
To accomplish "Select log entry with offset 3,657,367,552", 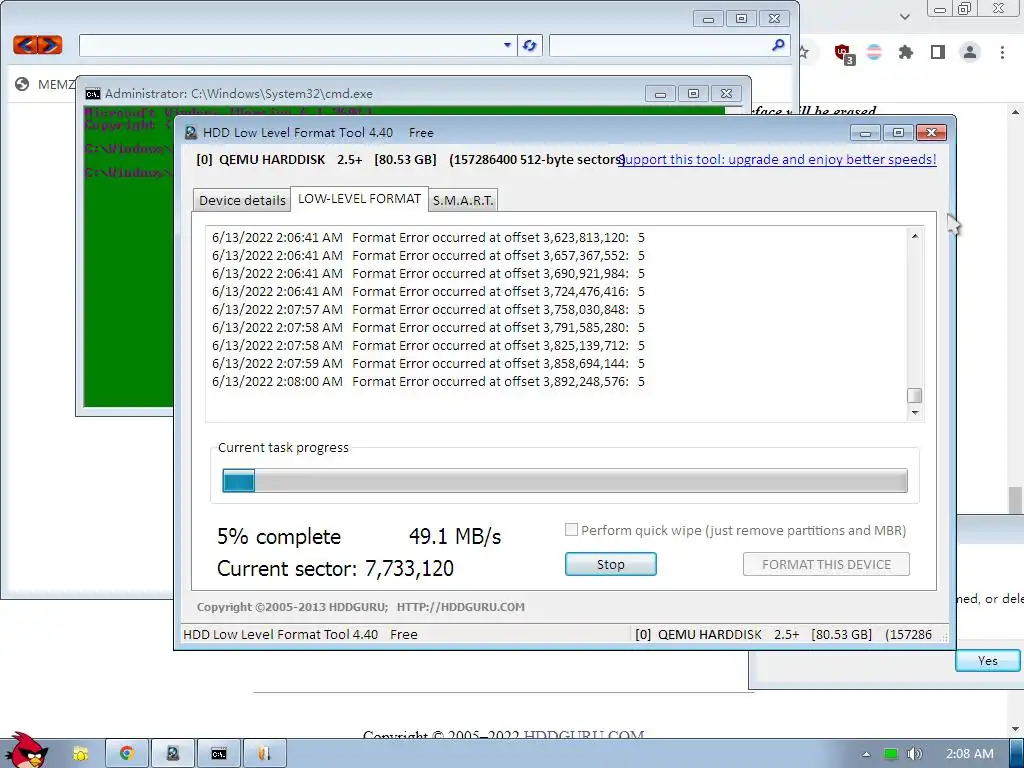I will pos(428,255).
